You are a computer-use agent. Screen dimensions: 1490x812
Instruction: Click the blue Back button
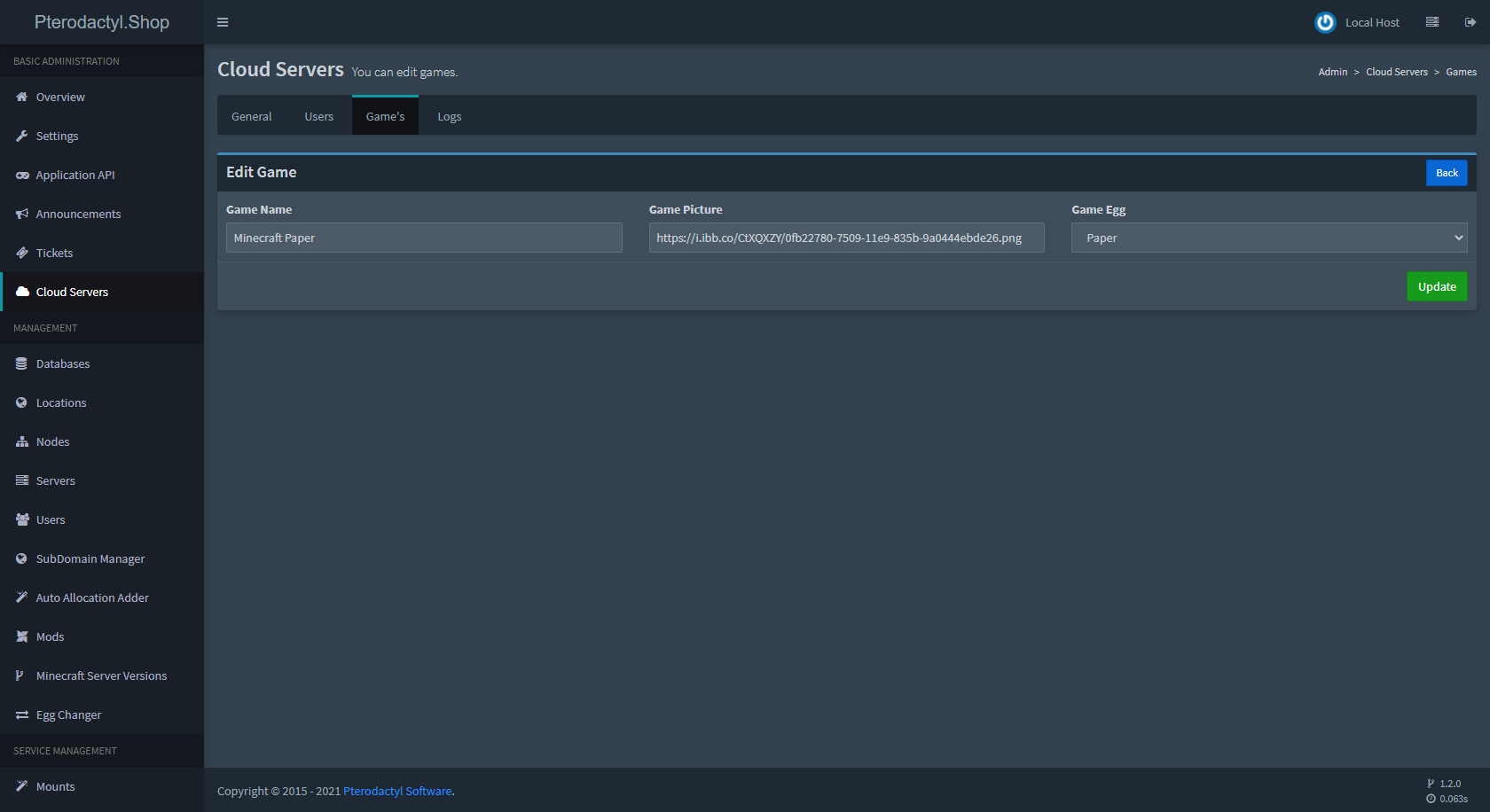(x=1447, y=173)
